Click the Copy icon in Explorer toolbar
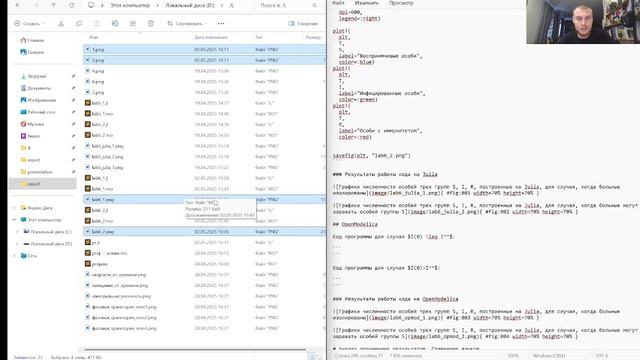 (x=79, y=23)
